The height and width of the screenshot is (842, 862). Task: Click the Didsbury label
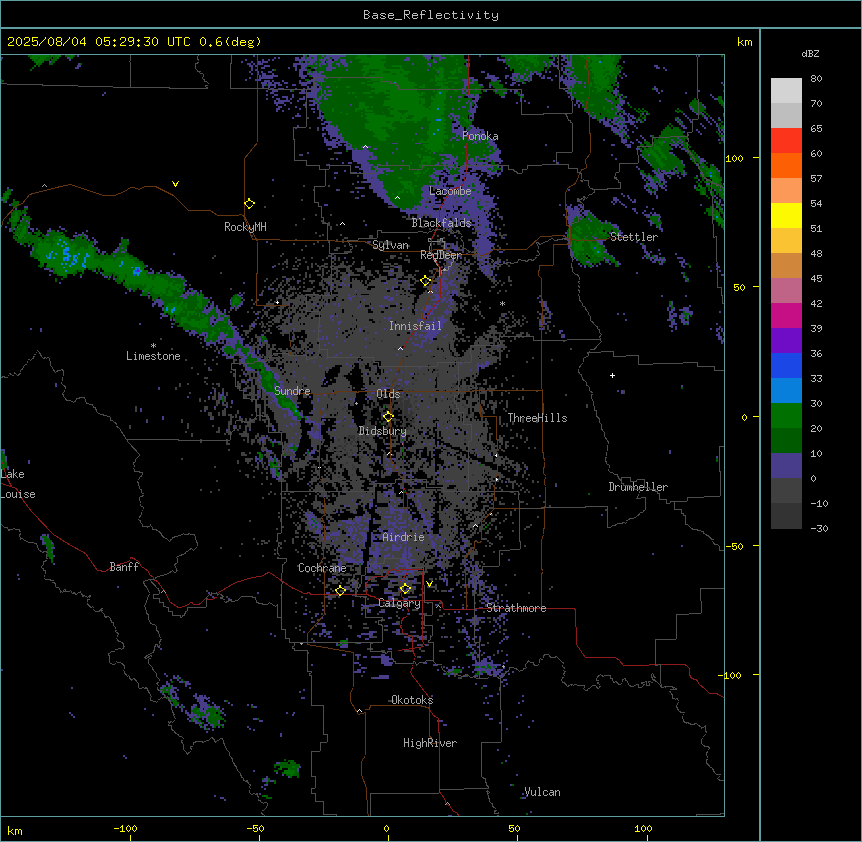pos(383,431)
